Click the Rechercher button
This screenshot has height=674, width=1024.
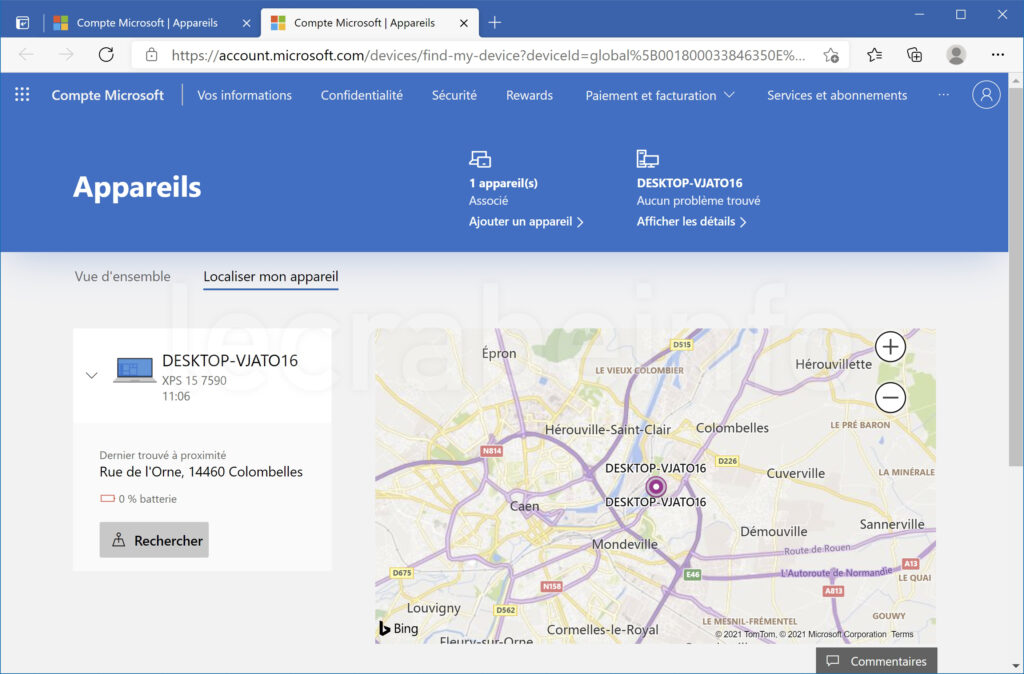click(x=154, y=540)
